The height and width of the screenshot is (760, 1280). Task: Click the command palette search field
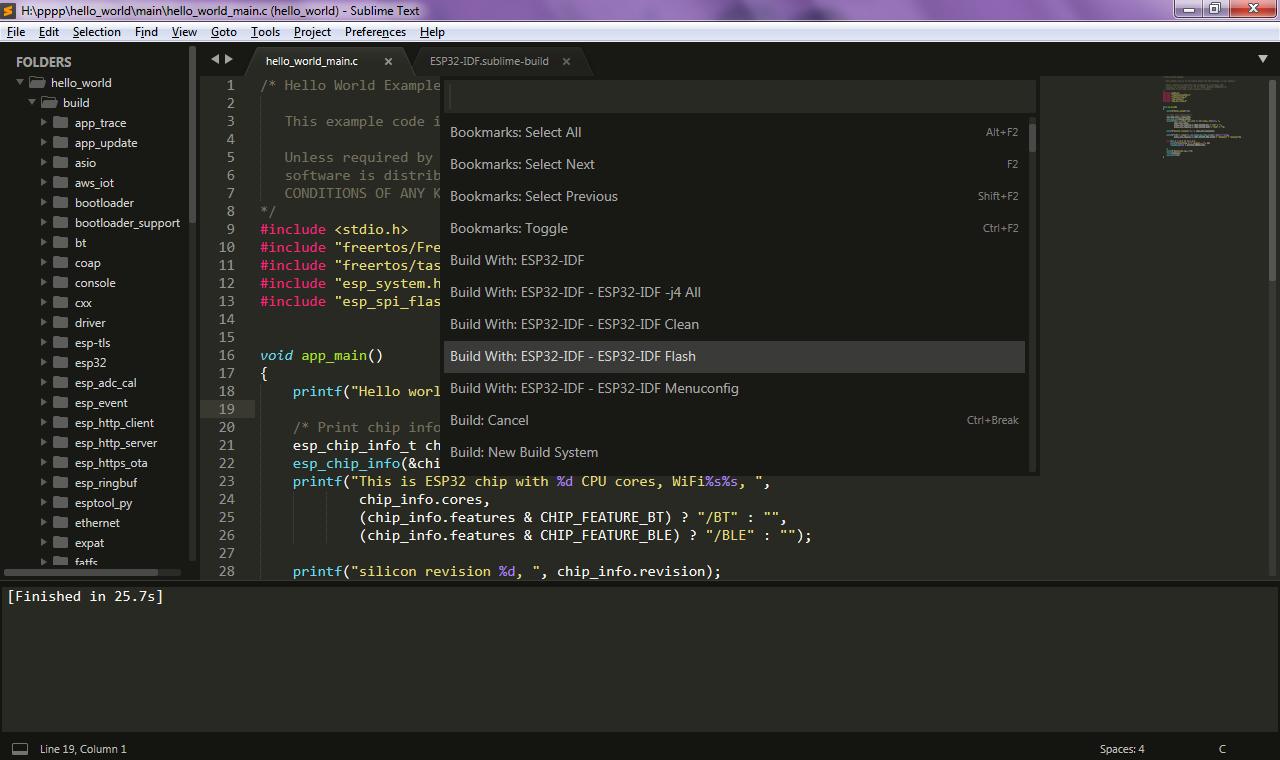[740, 96]
